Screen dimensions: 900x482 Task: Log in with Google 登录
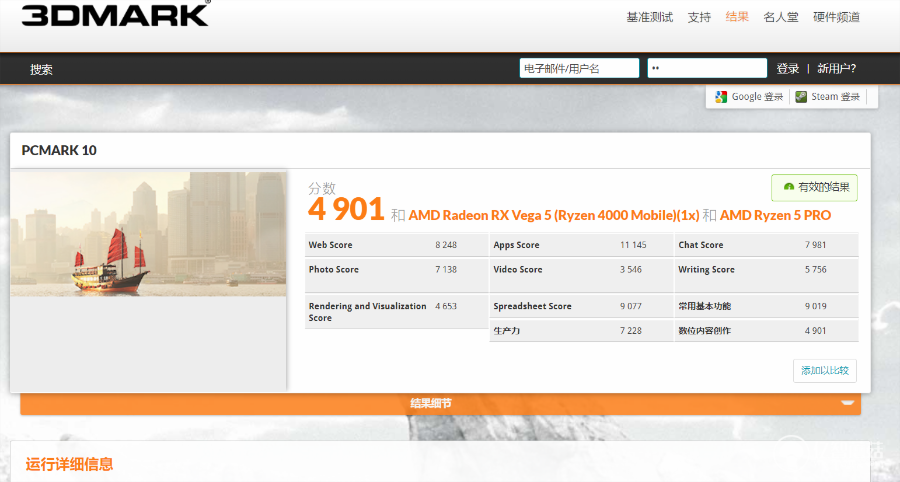[x=749, y=97]
